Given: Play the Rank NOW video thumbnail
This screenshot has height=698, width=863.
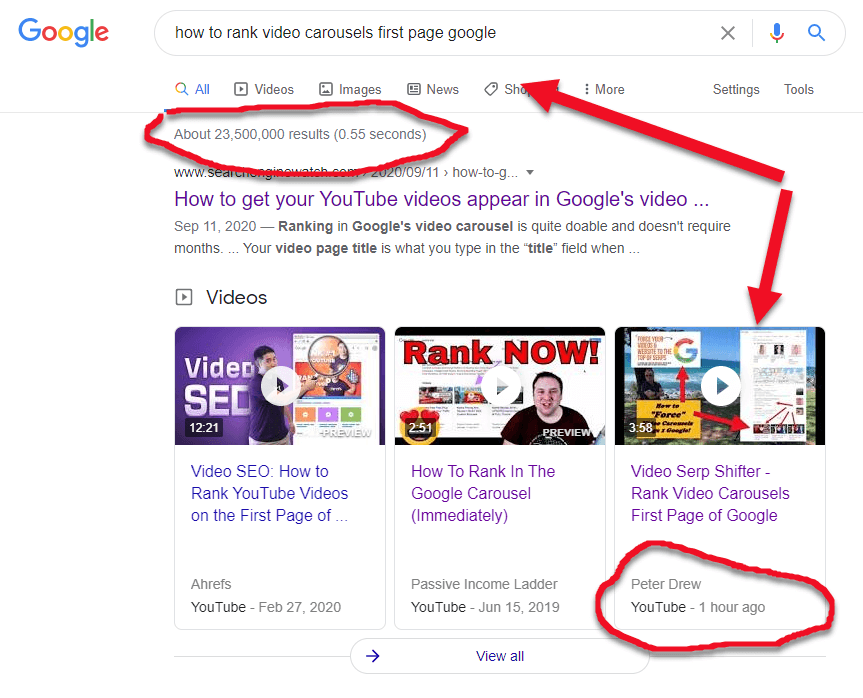Looking at the screenshot, I should tap(500, 386).
